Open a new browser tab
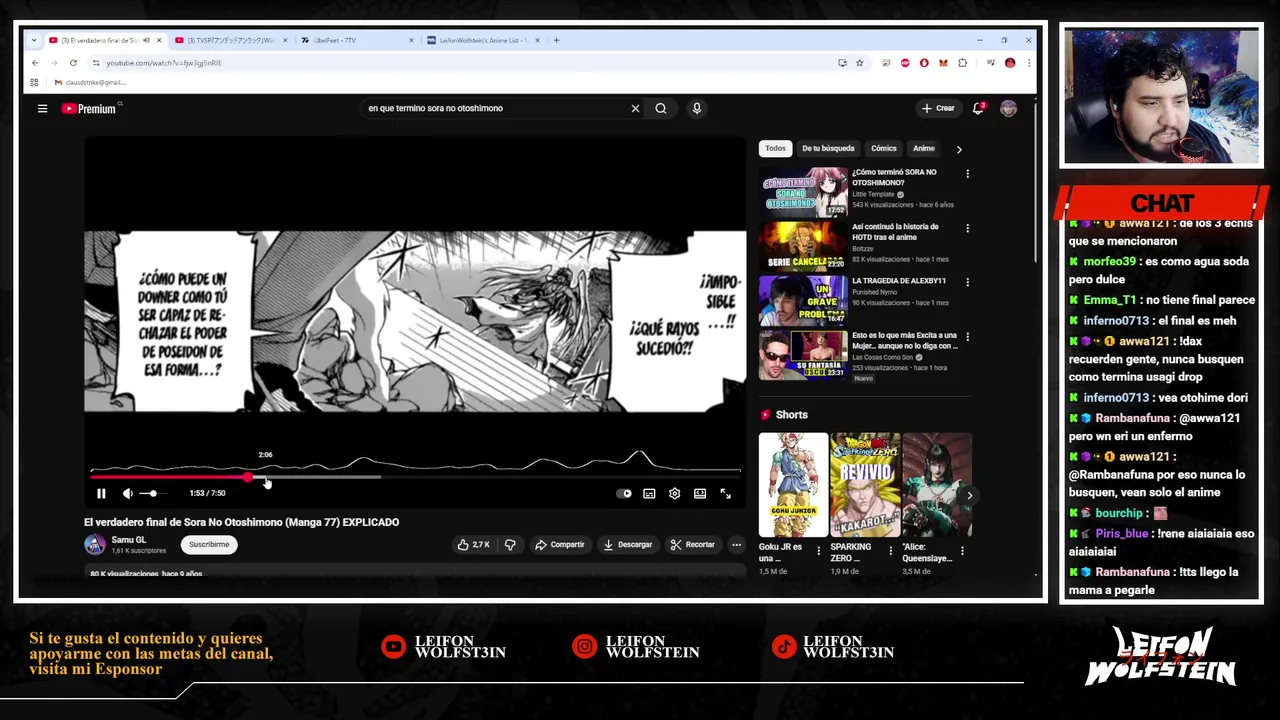Viewport: 1280px width, 720px height. coord(557,40)
